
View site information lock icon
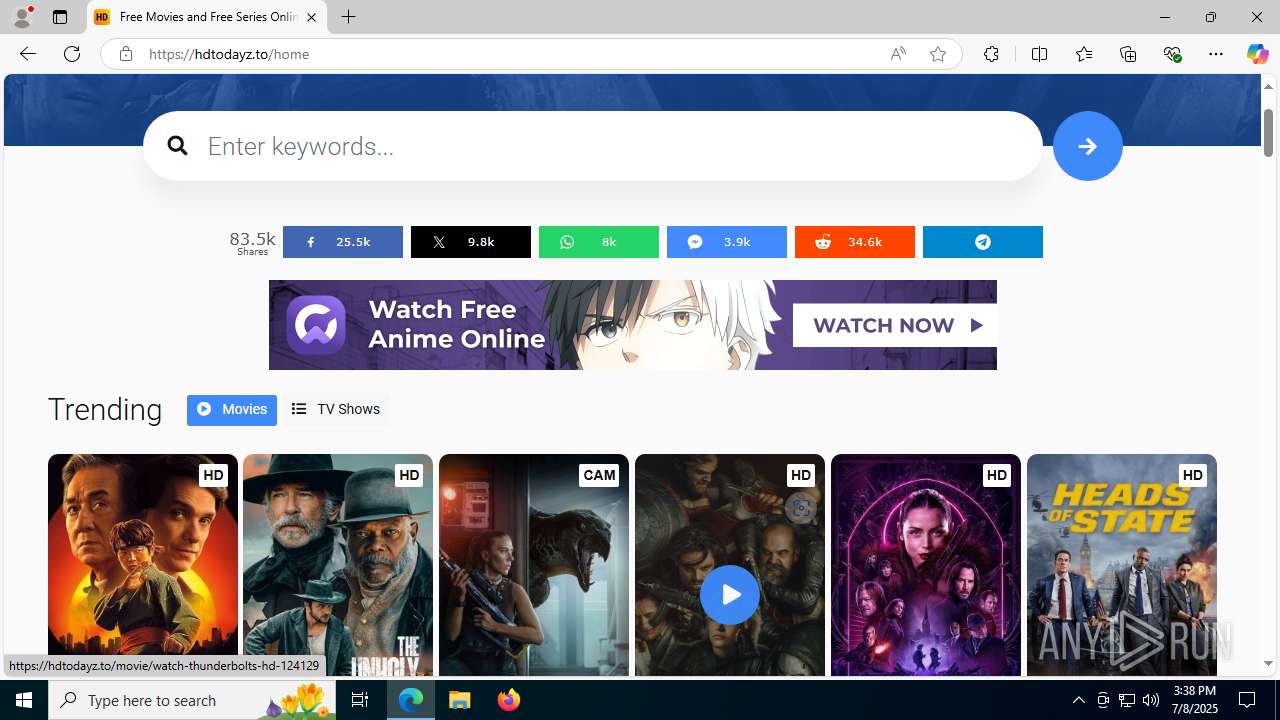[x=125, y=54]
